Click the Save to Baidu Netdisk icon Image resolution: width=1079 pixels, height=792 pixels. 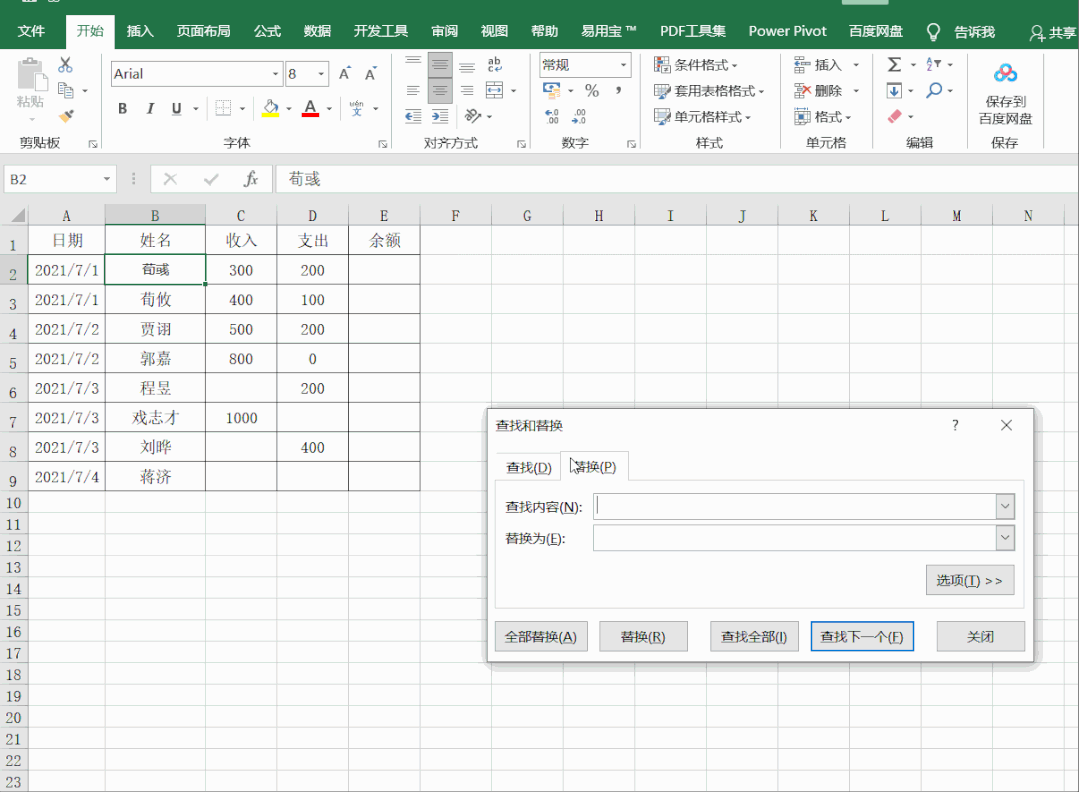coord(1005,75)
